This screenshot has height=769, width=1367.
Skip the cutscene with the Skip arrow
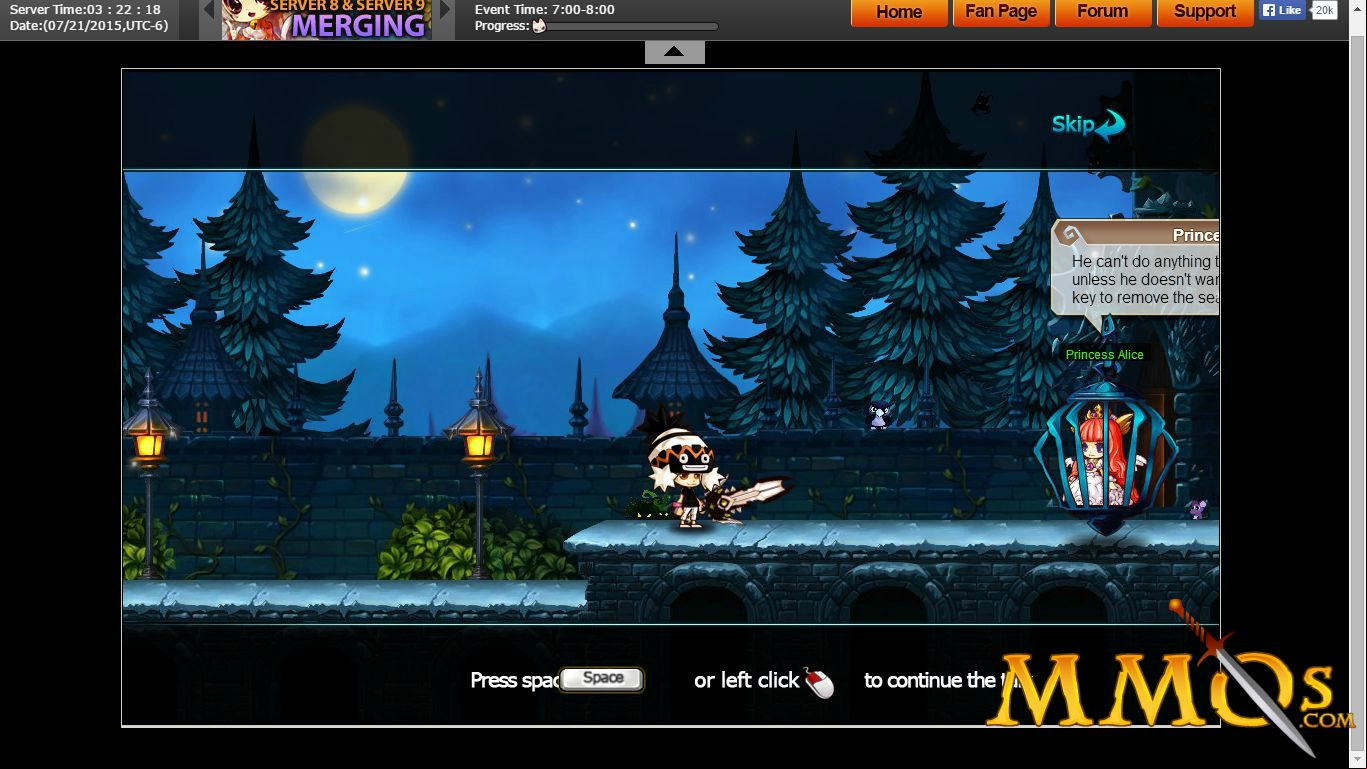pos(1088,125)
